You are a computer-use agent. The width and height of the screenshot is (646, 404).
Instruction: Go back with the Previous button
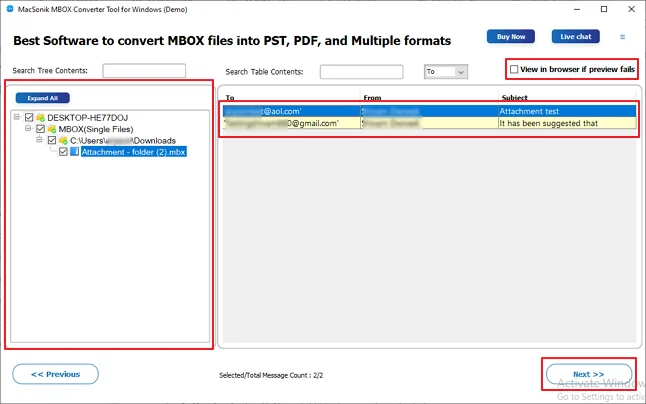point(56,374)
